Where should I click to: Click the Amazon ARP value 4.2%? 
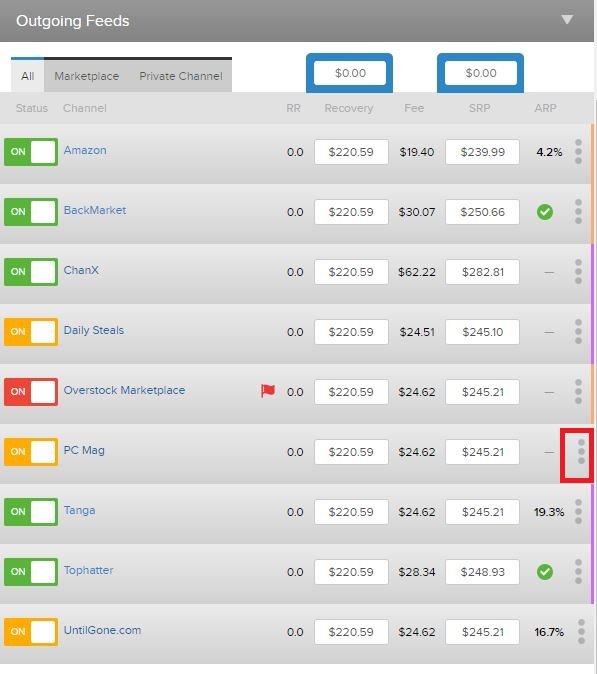pyautogui.click(x=549, y=152)
